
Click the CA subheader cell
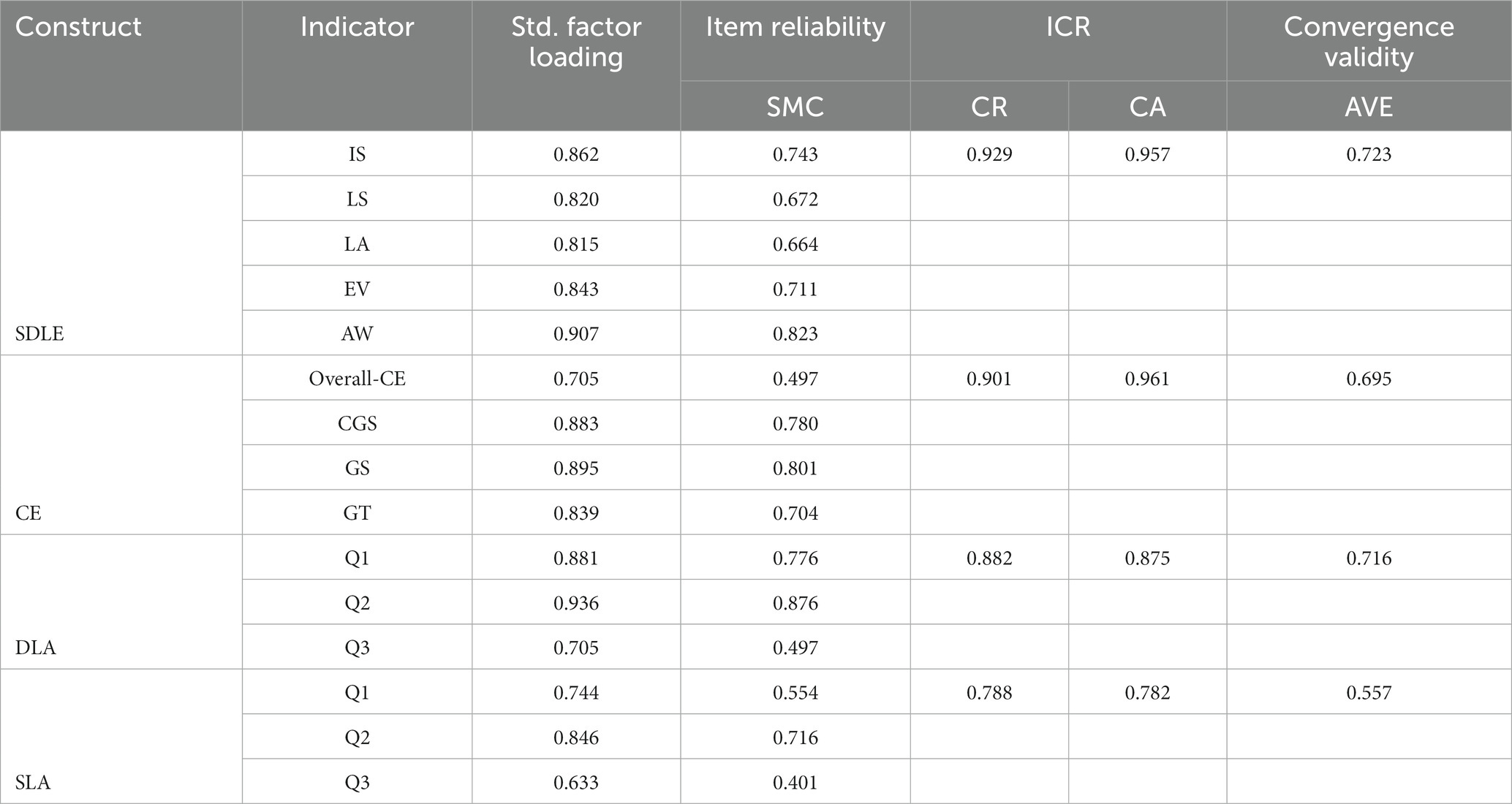[1147, 107]
